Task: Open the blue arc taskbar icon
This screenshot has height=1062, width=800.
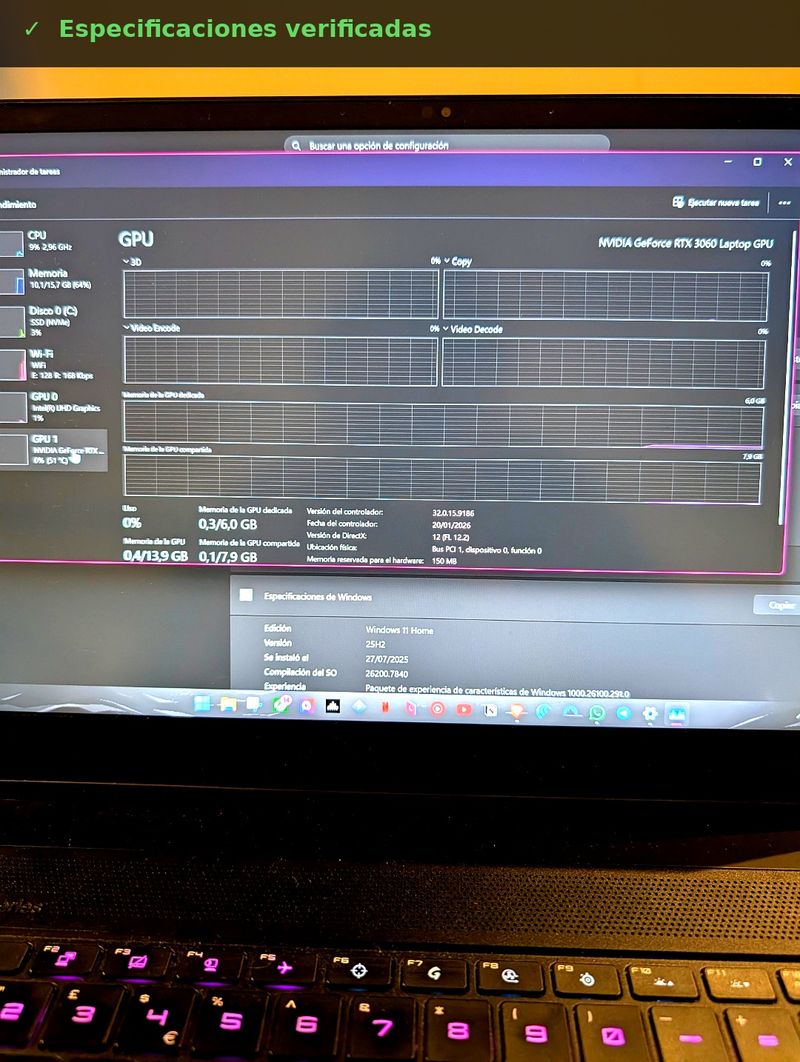Action: tap(571, 712)
